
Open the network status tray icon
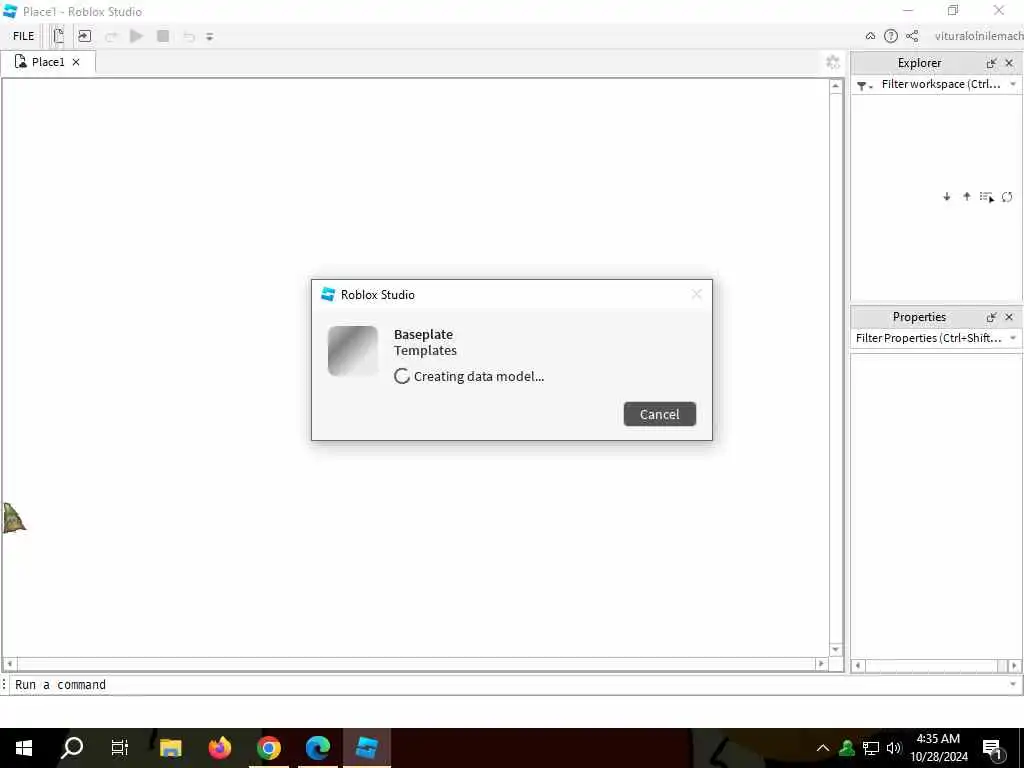871,748
